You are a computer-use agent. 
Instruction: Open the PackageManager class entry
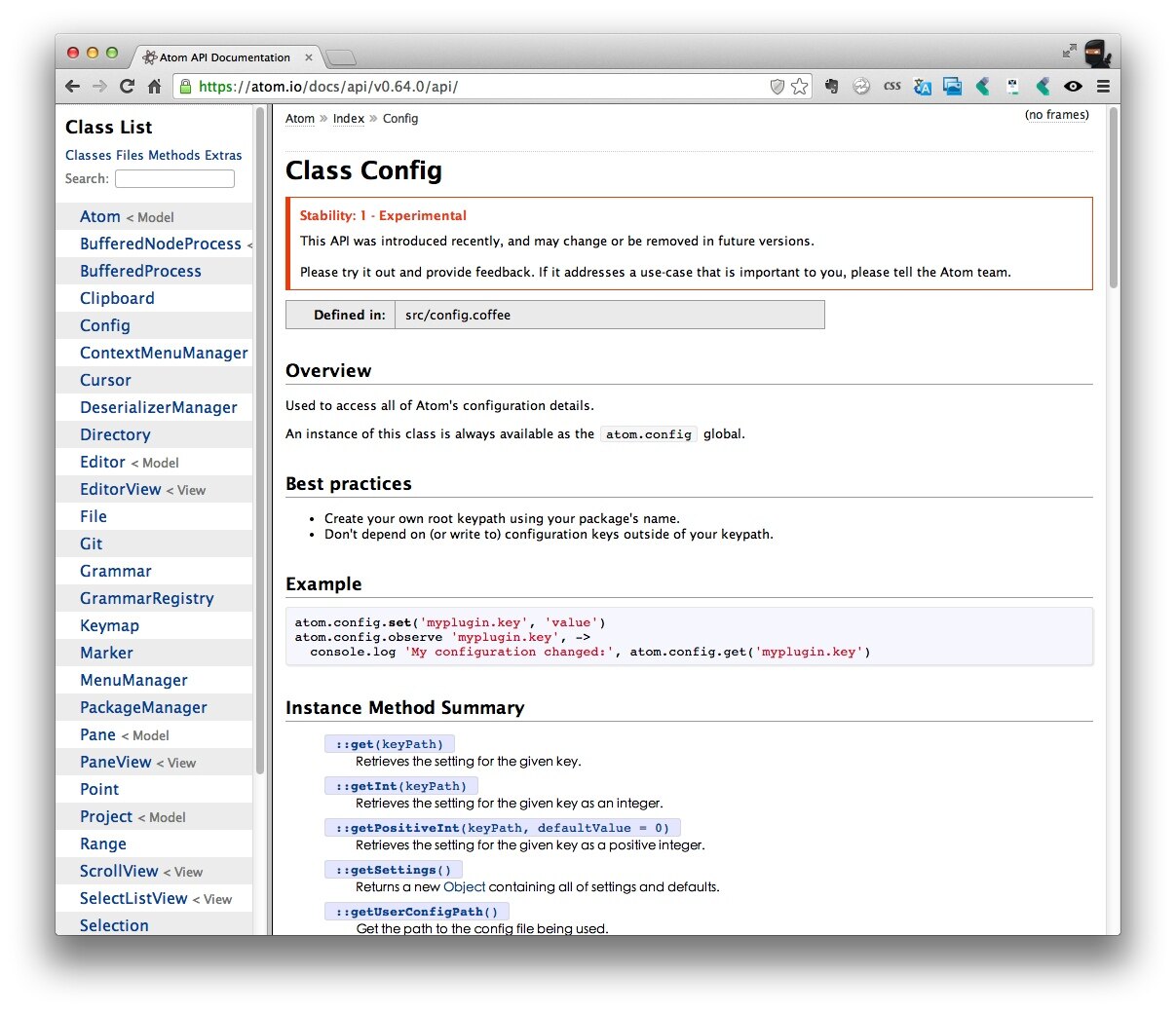[143, 707]
